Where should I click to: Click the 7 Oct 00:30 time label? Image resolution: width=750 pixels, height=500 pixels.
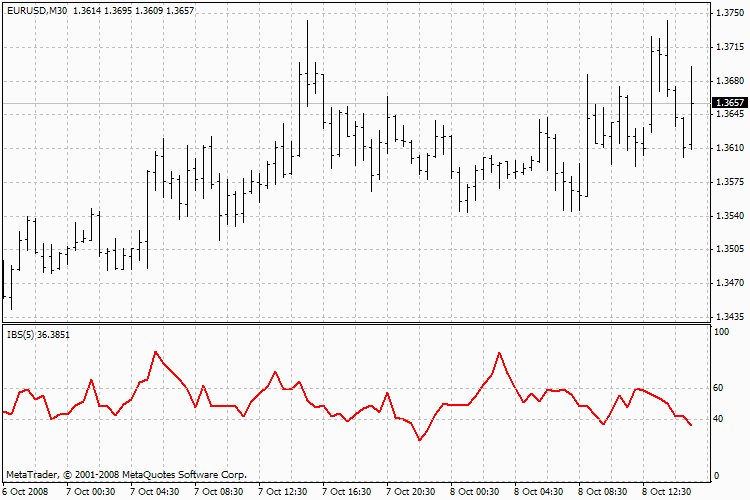pyautogui.click(x=90, y=491)
